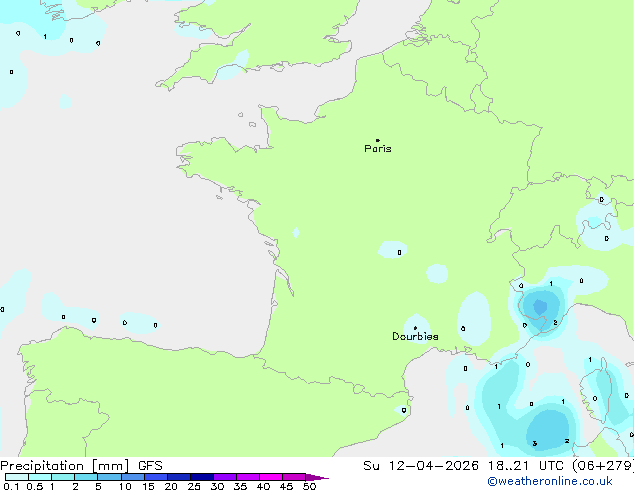
Task: Click the Paris city label
Action: click(378, 149)
